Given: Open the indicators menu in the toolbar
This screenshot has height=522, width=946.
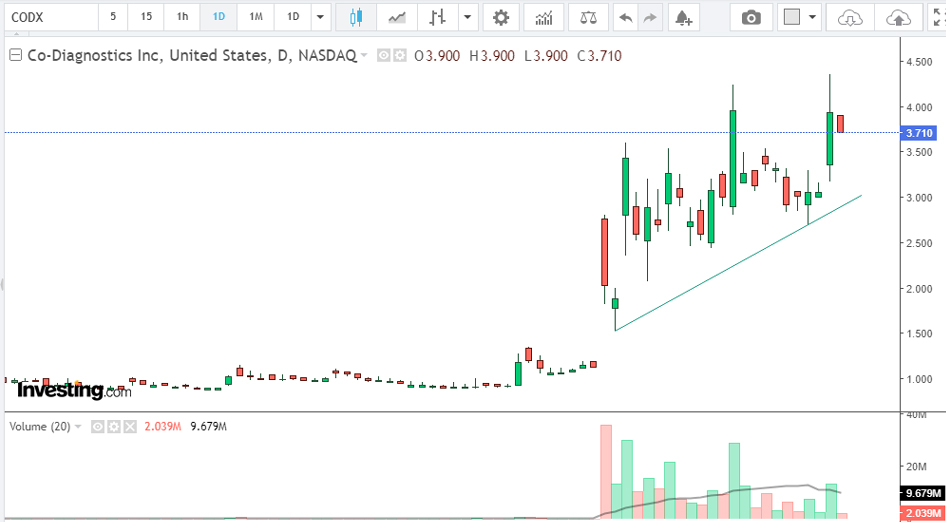Looking at the screenshot, I should point(544,18).
